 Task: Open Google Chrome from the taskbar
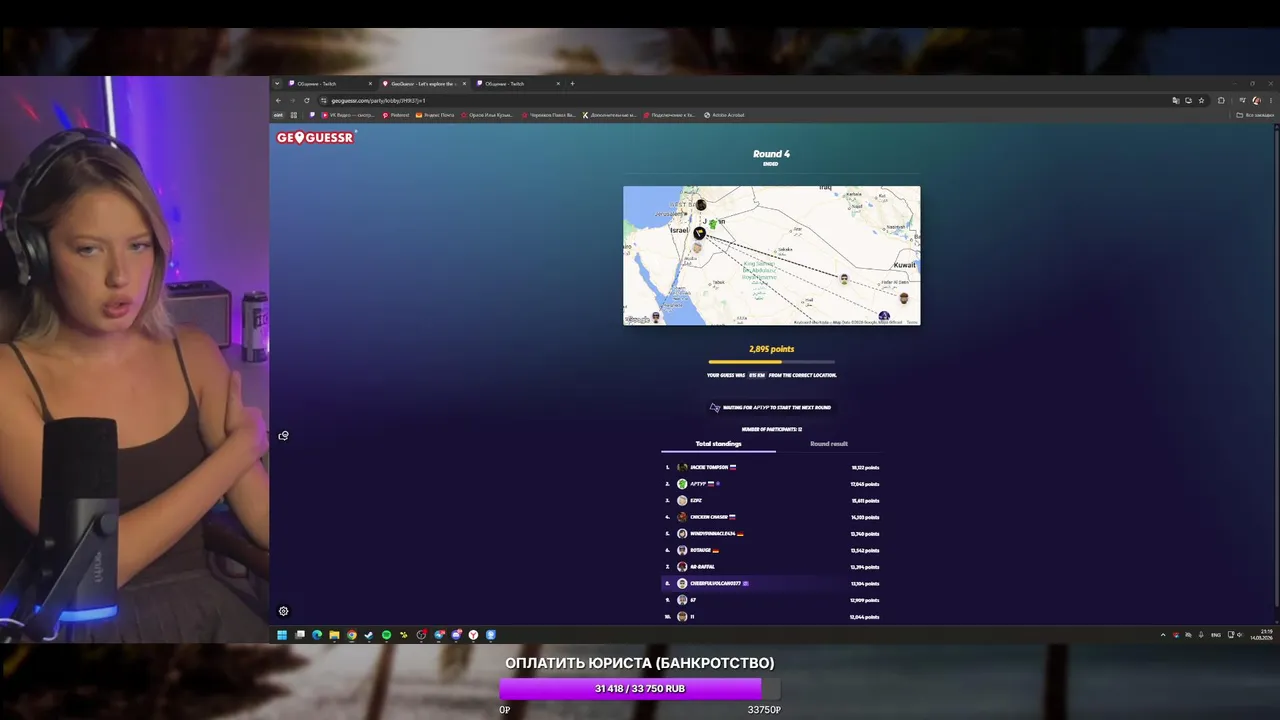[x=352, y=635]
